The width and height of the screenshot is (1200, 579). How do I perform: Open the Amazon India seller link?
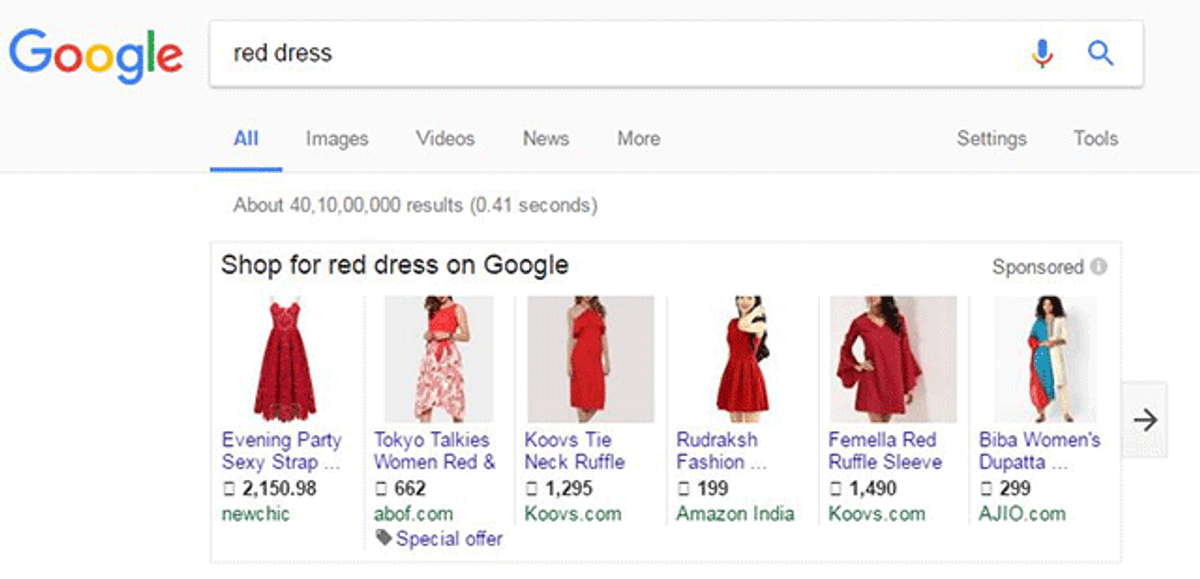(x=735, y=514)
